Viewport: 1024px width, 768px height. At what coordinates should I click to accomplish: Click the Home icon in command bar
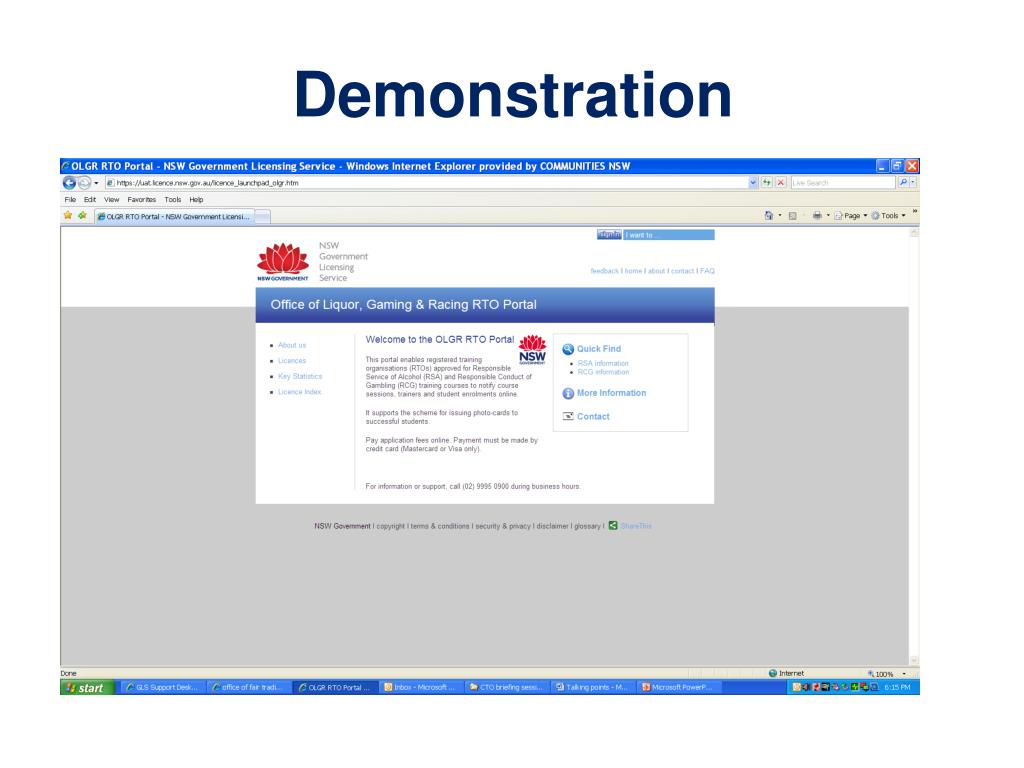tap(769, 216)
